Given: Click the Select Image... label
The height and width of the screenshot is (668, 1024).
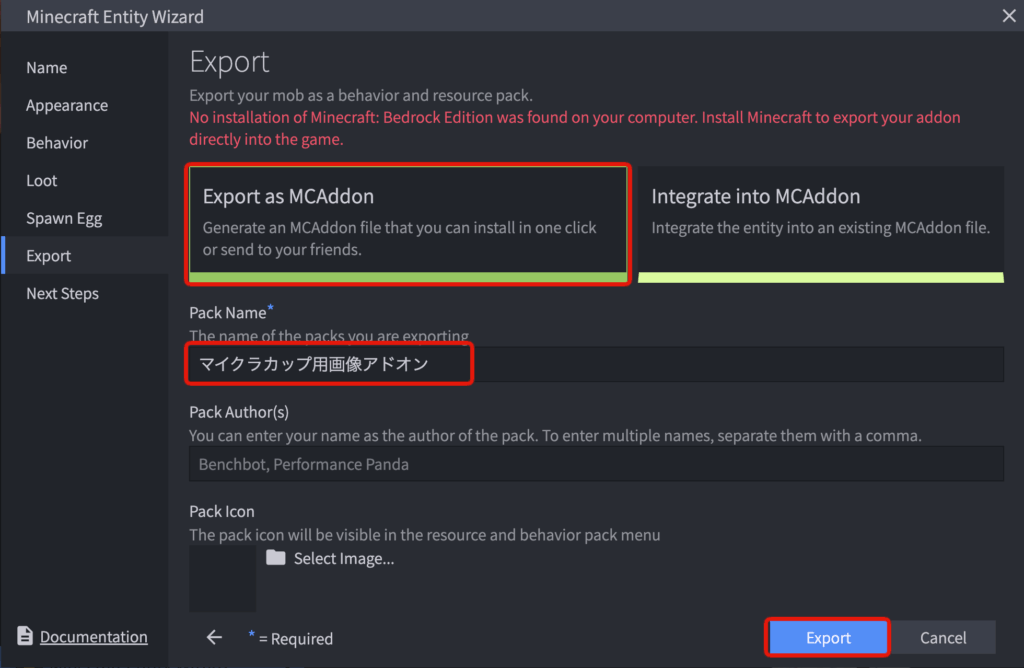Looking at the screenshot, I should tap(344, 559).
